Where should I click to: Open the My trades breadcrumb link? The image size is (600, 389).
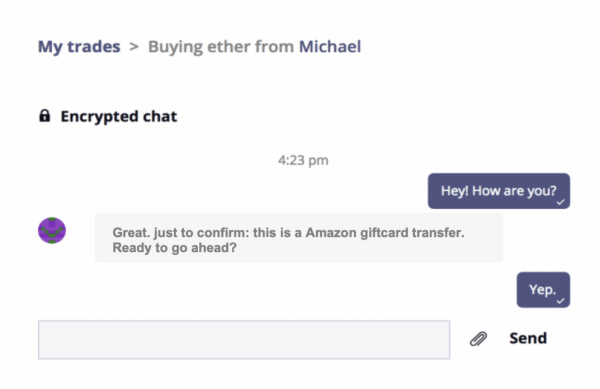79,47
